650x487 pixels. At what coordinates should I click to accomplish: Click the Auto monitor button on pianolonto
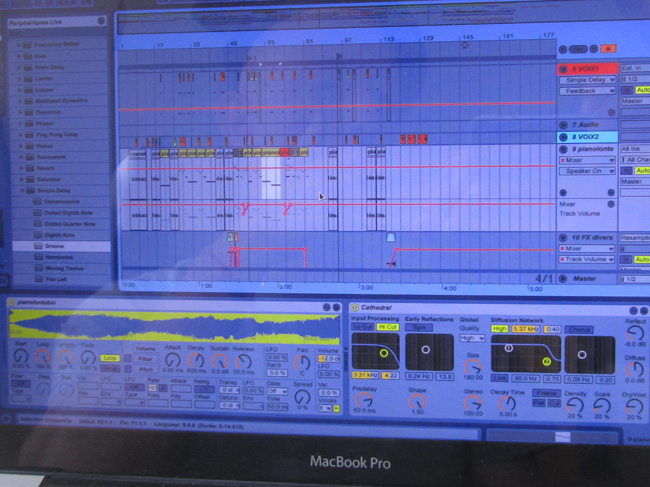coord(643,171)
